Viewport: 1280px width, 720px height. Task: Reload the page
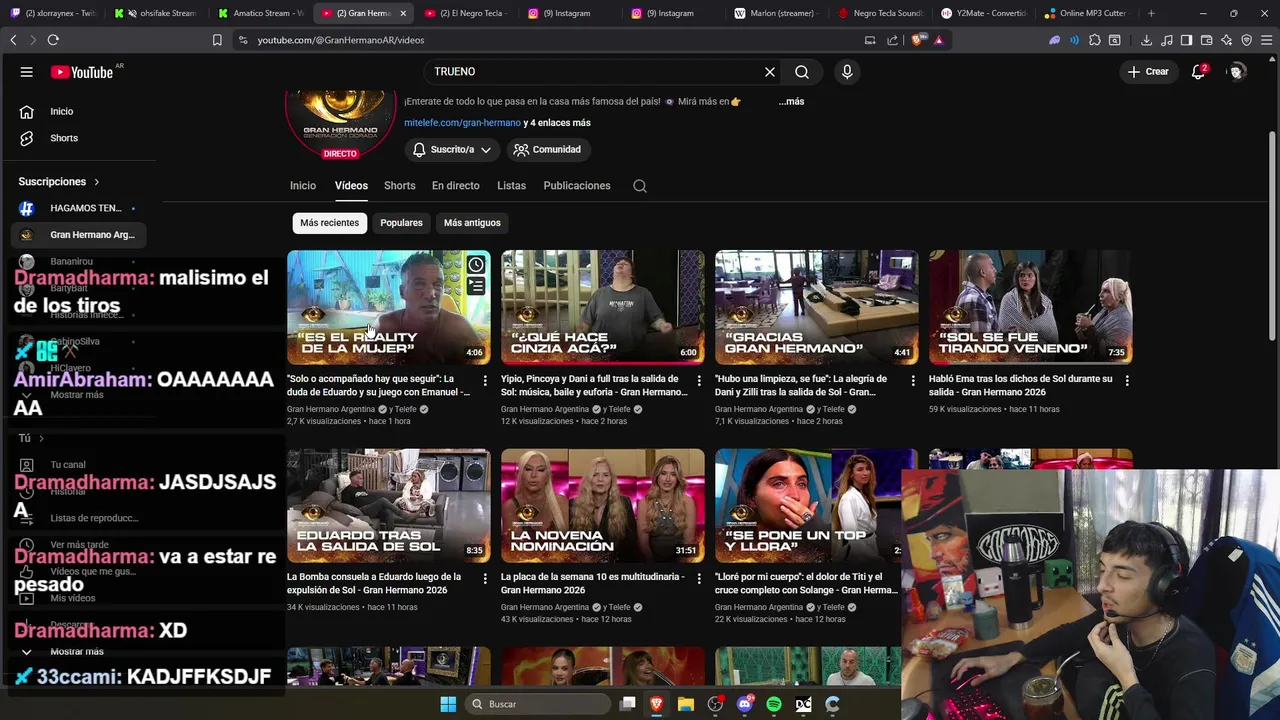pos(53,40)
